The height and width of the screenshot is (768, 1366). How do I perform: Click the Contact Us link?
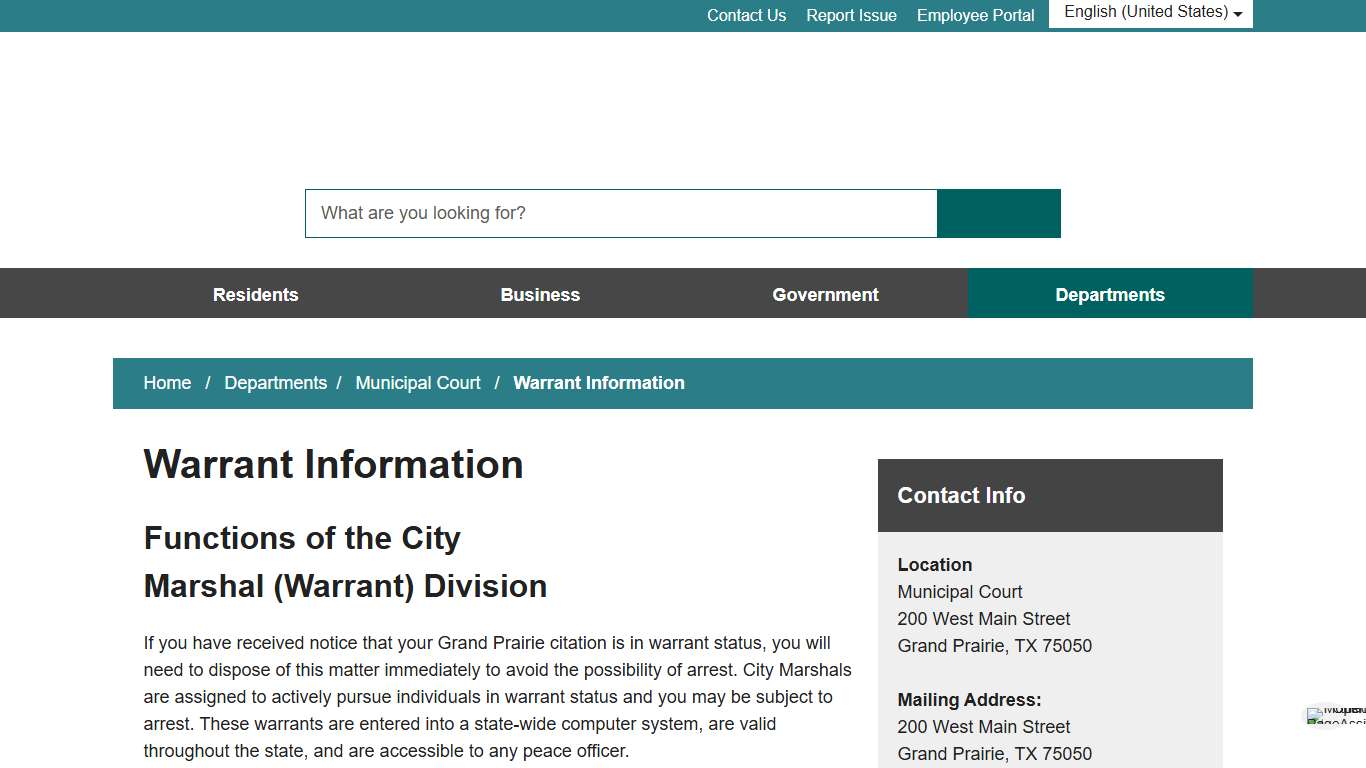746,15
